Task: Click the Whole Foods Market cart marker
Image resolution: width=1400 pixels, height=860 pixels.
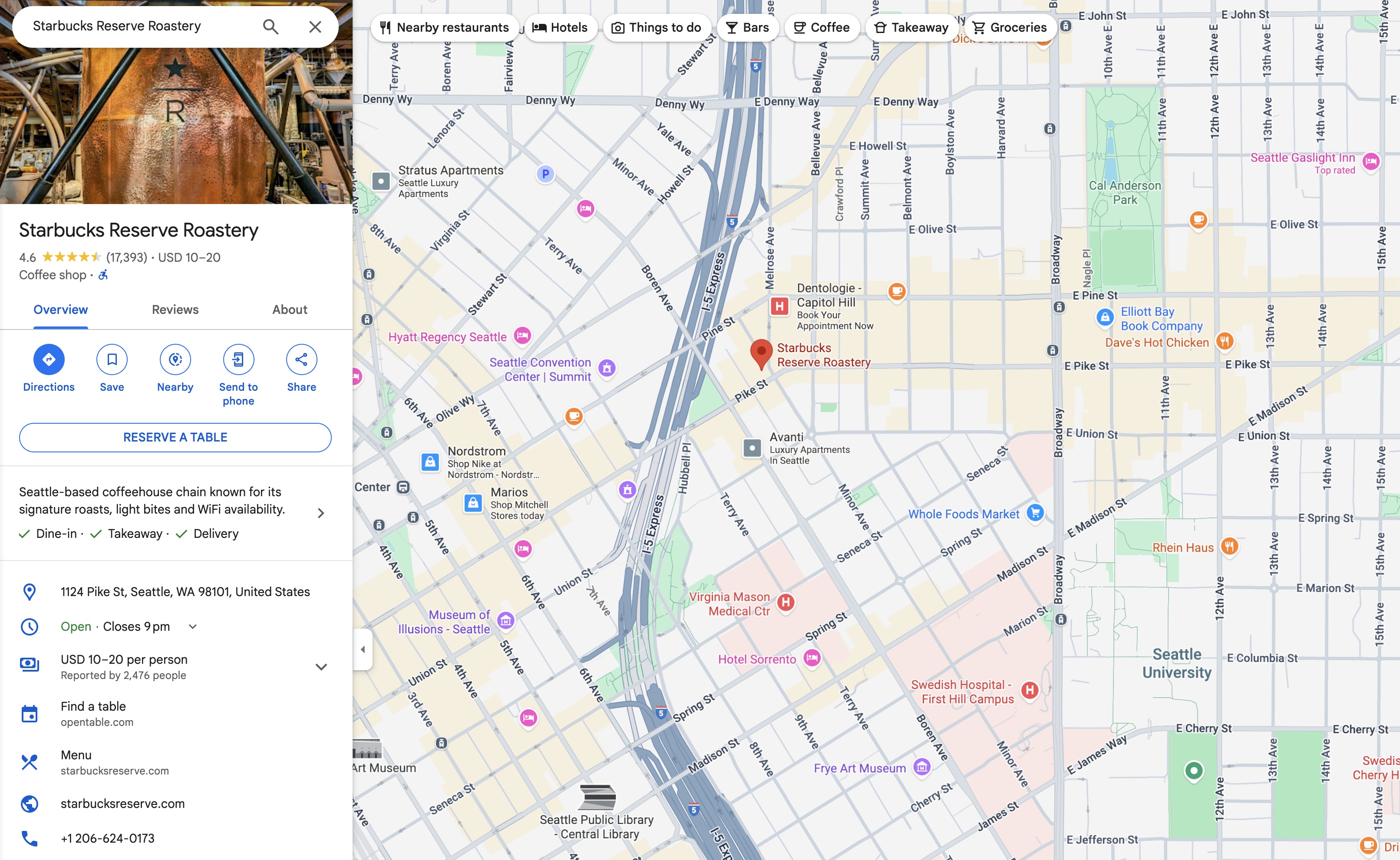Action: (x=1035, y=513)
